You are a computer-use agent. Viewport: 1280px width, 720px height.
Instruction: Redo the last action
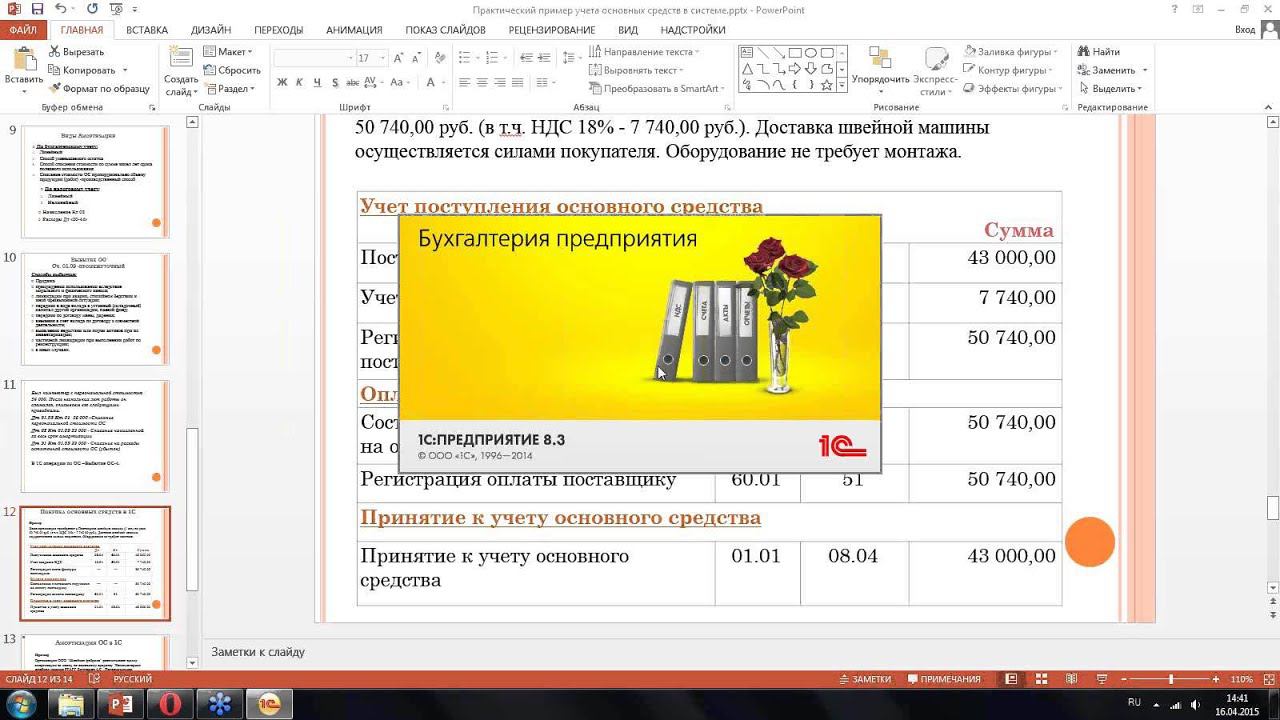(91, 8)
